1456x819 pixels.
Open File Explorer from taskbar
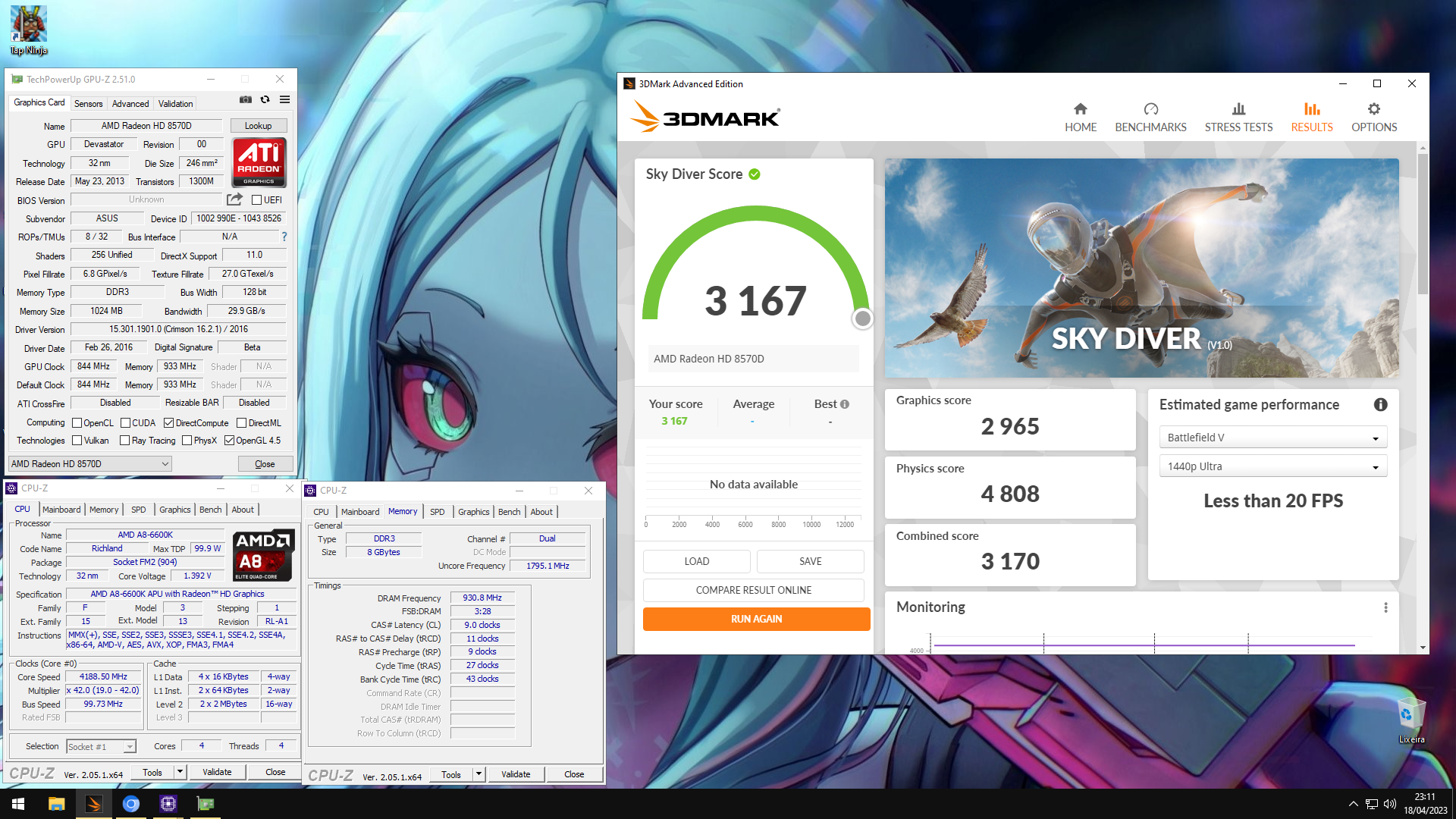(x=56, y=804)
